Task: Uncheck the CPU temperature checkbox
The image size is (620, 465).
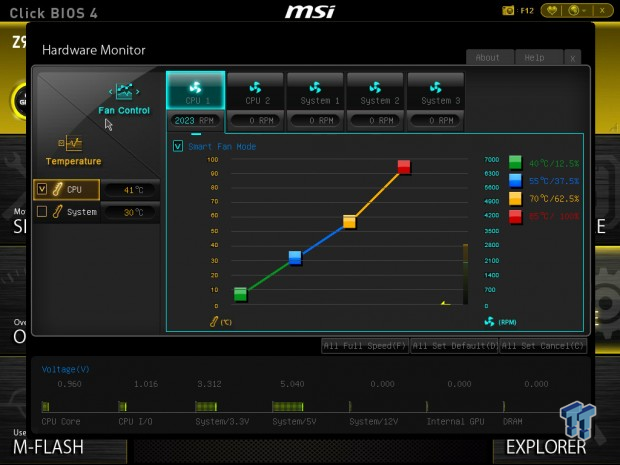Action: pos(42,189)
